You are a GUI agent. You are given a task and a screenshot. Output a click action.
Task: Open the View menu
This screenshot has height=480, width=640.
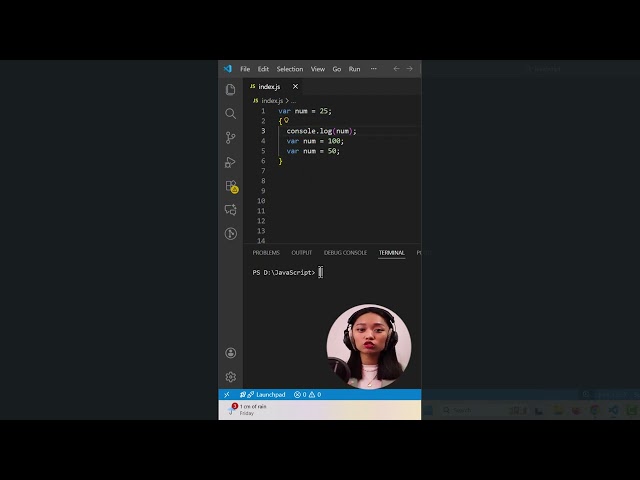318,69
